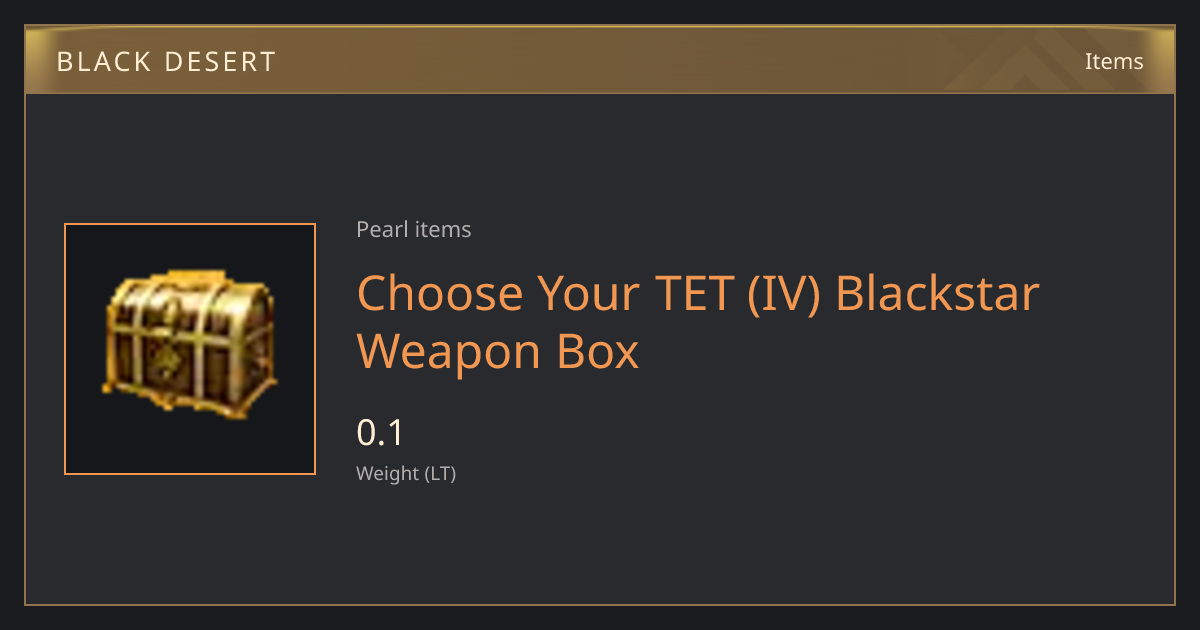Screen dimensions: 1200x630
Task: Click the (LT) unit text
Action: (x=440, y=474)
